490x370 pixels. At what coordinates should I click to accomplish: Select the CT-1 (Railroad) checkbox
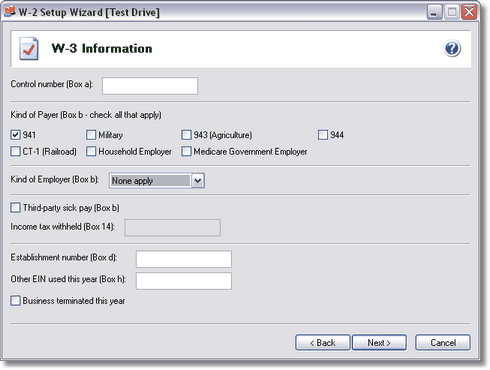click(15, 151)
